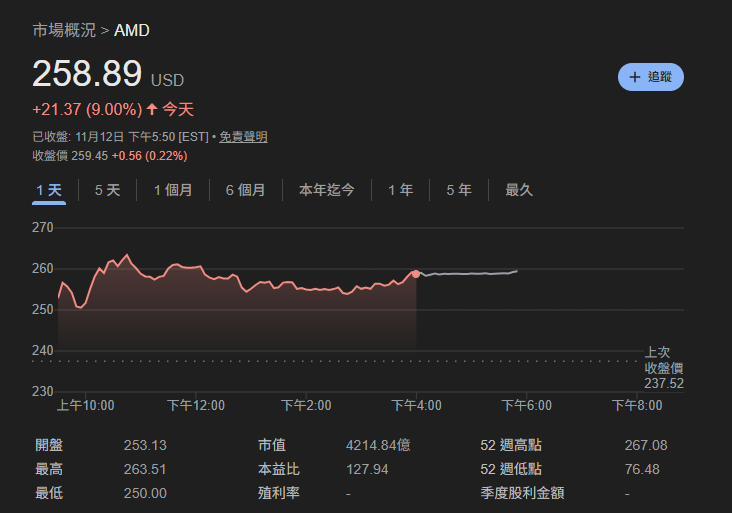The image size is (732, 513).
Task: Click the 上次收盤價 237.52 label
Action: click(663, 368)
